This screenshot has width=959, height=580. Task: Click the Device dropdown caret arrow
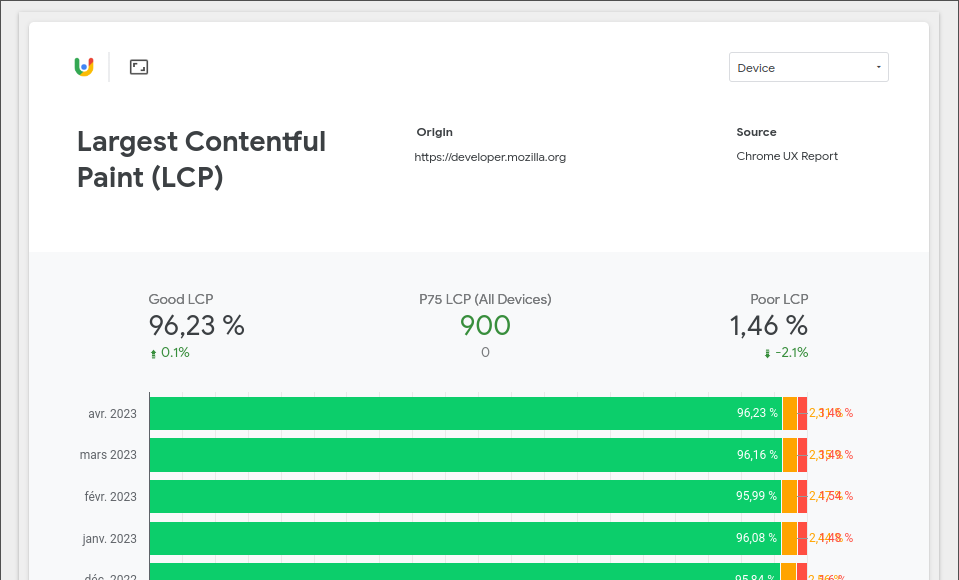pos(880,67)
